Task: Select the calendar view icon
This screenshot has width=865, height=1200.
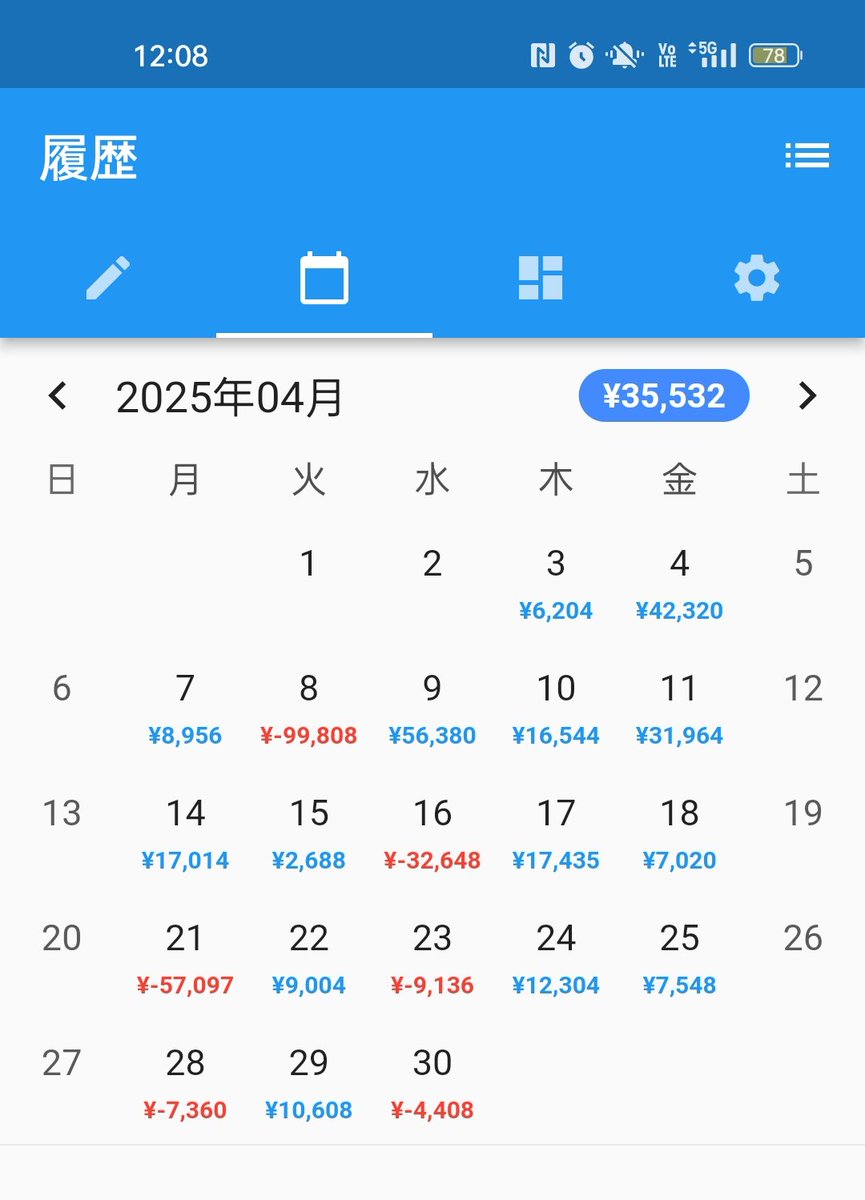Action: tap(323, 278)
